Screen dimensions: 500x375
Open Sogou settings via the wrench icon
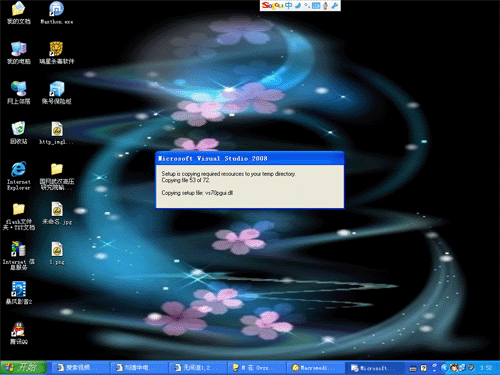pyautogui.click(x=335, y=5)
